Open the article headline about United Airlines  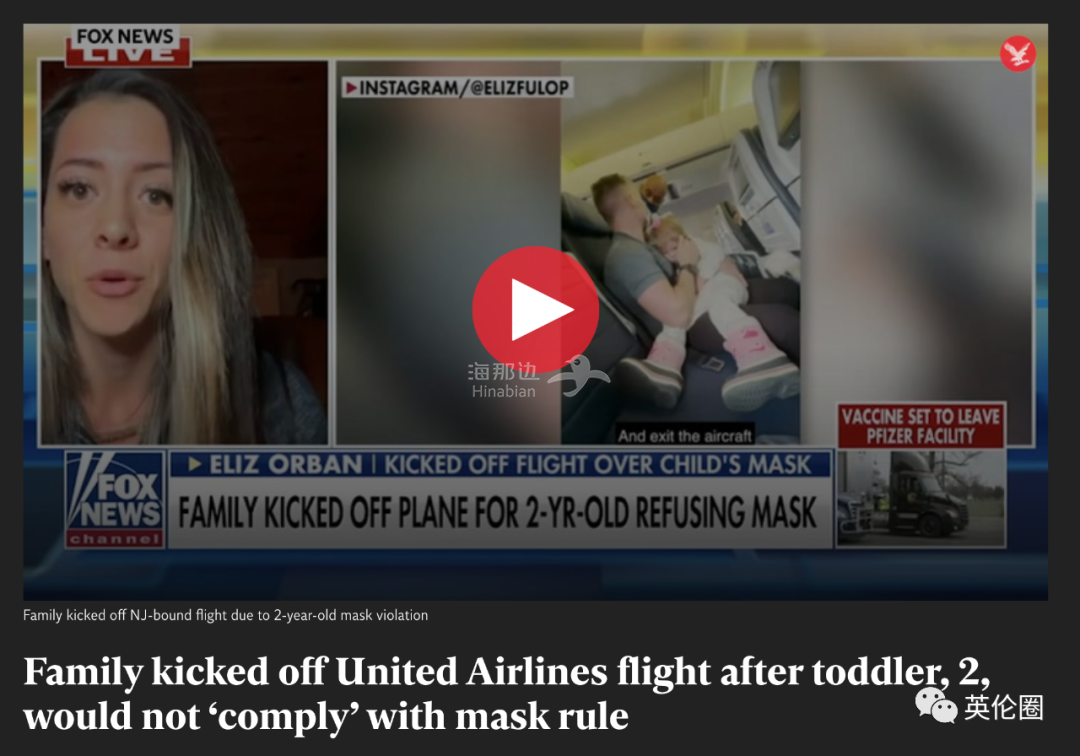[x=506, y=693]
